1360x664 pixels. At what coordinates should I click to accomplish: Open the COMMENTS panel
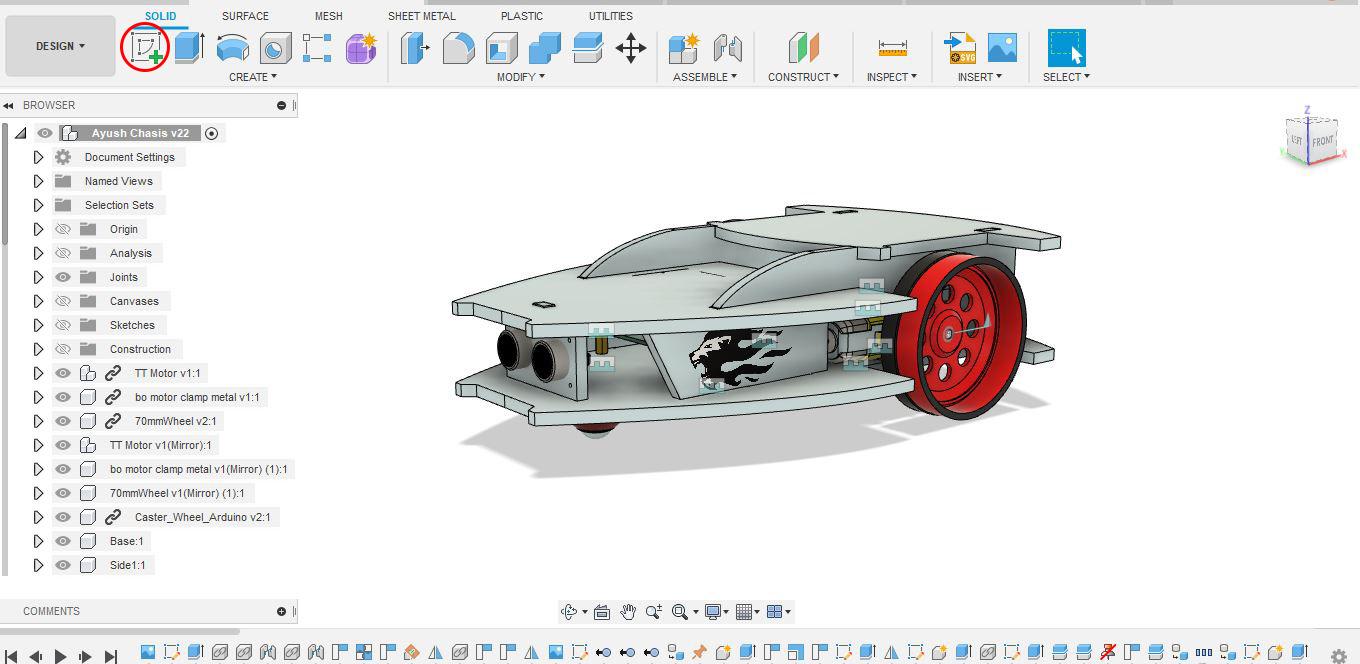pos(51,611)
